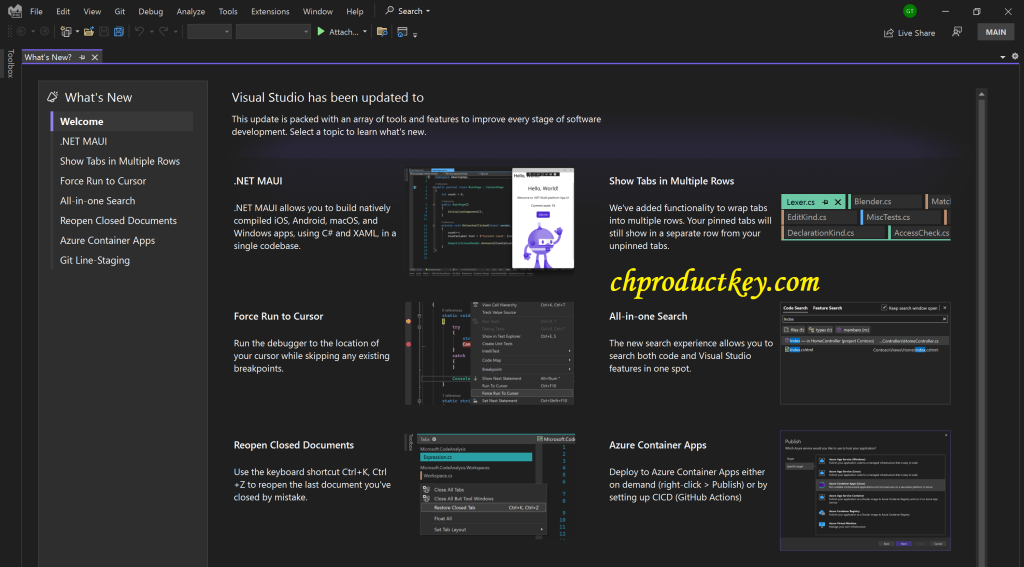Image resolution: width=1024 pixels, height=567 pixels.
Task: Open the Solution Platforms combo box
Action: (272, 31)
